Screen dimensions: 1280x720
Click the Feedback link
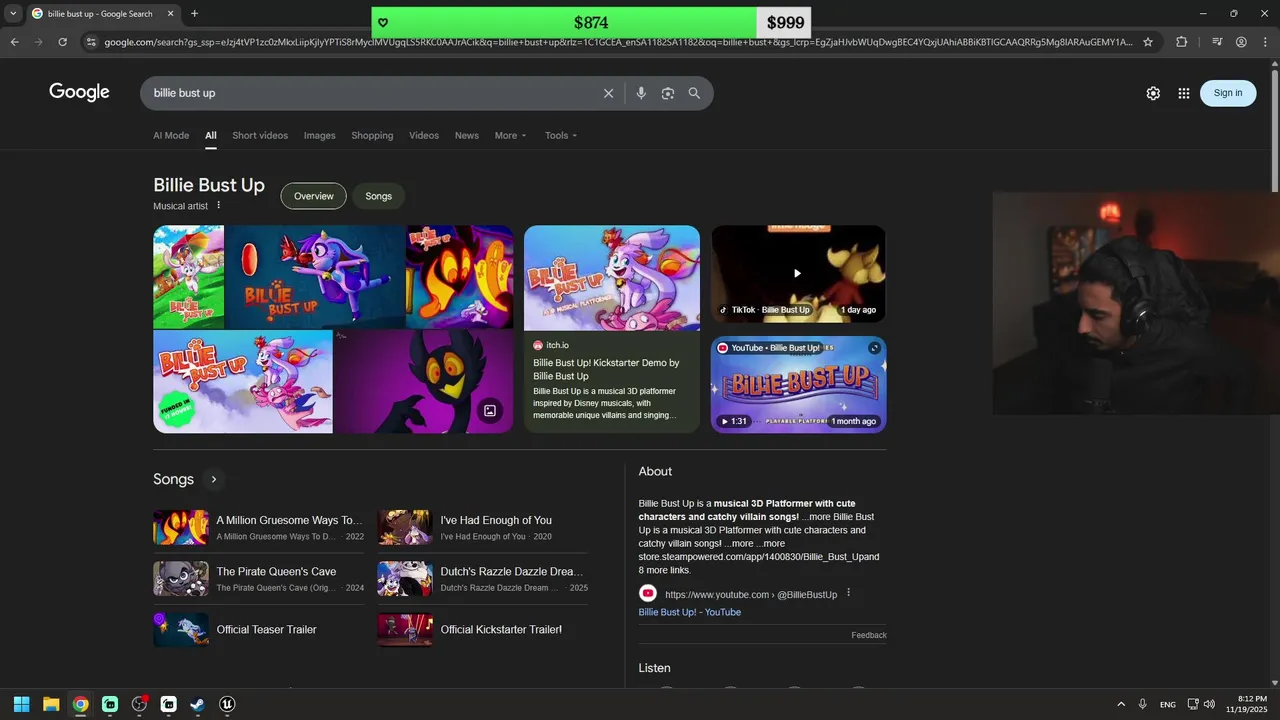point(869,635)
